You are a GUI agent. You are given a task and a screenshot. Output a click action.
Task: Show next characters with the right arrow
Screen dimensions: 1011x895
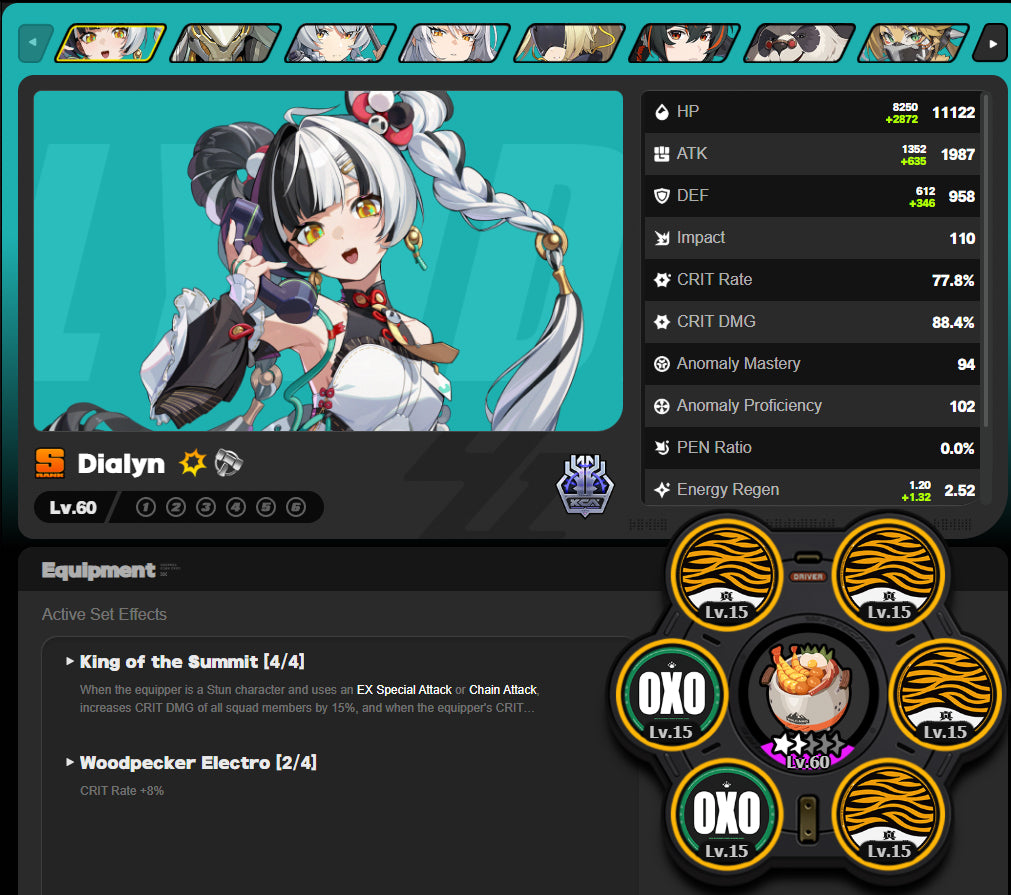point(991,44)
